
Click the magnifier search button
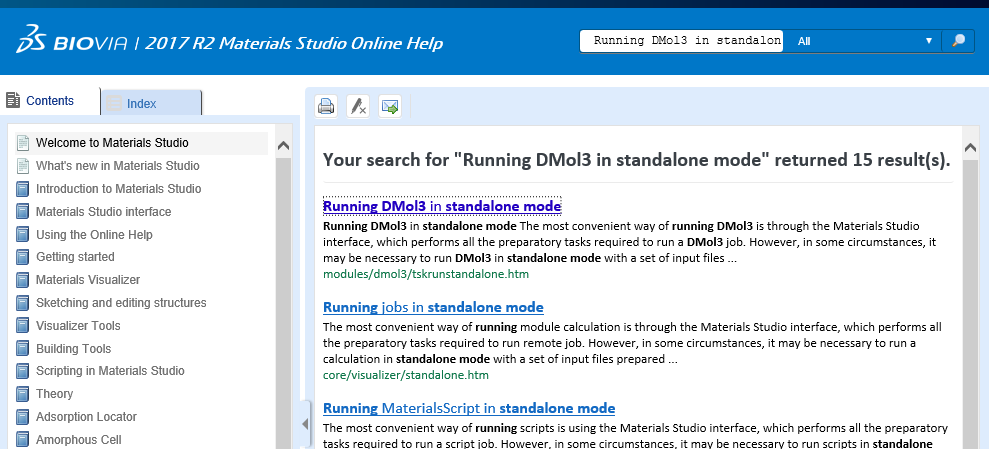point(958,41)
